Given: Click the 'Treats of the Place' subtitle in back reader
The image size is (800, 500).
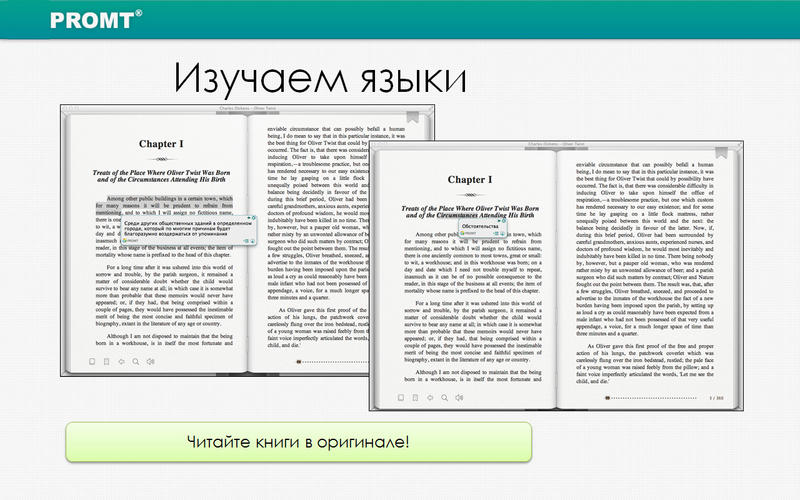Looking at the screenshot, I should (161, 176).
